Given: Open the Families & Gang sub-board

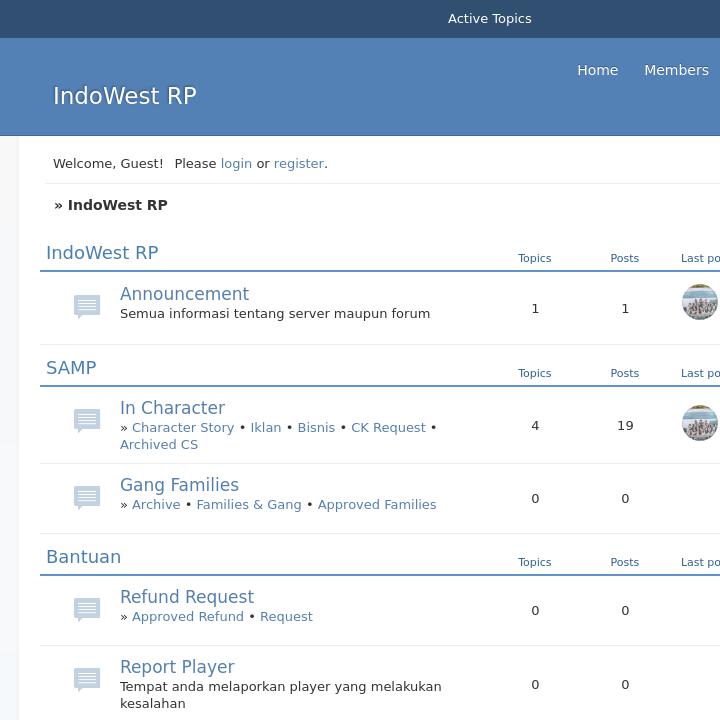Looking at the screenshot, I should (248, 504).
